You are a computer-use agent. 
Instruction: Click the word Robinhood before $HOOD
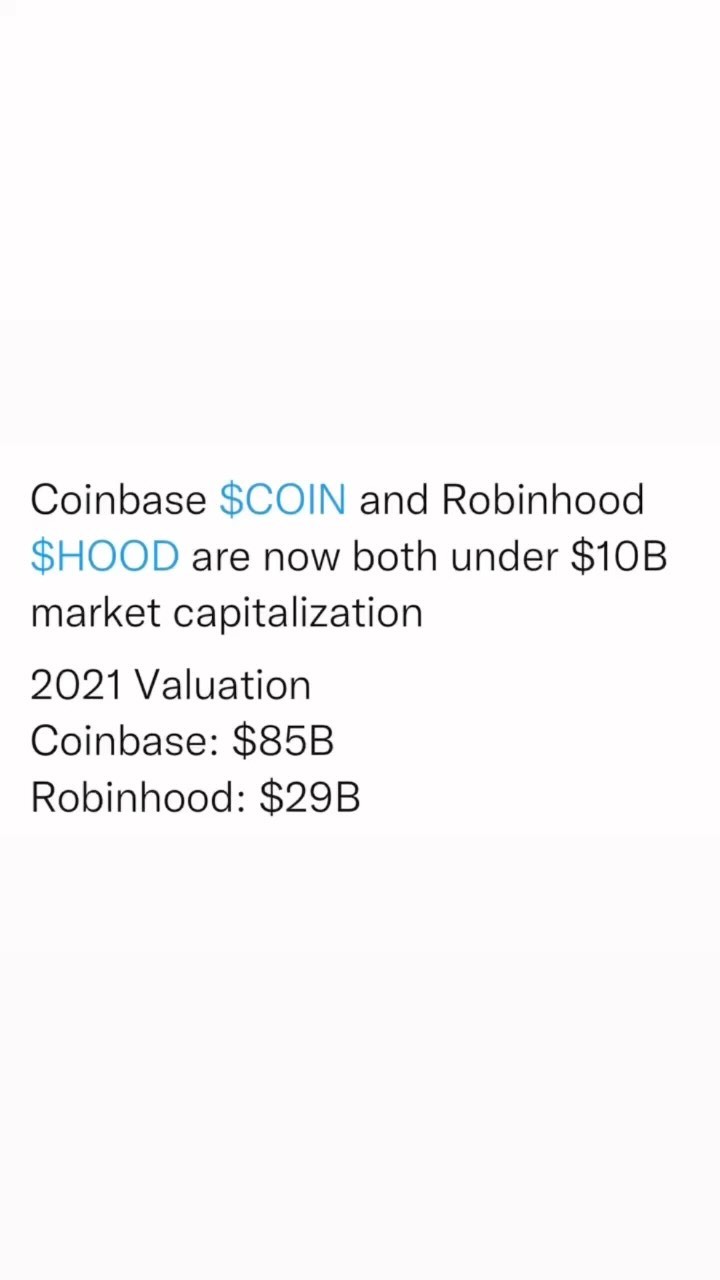click(x=543, y=500)
